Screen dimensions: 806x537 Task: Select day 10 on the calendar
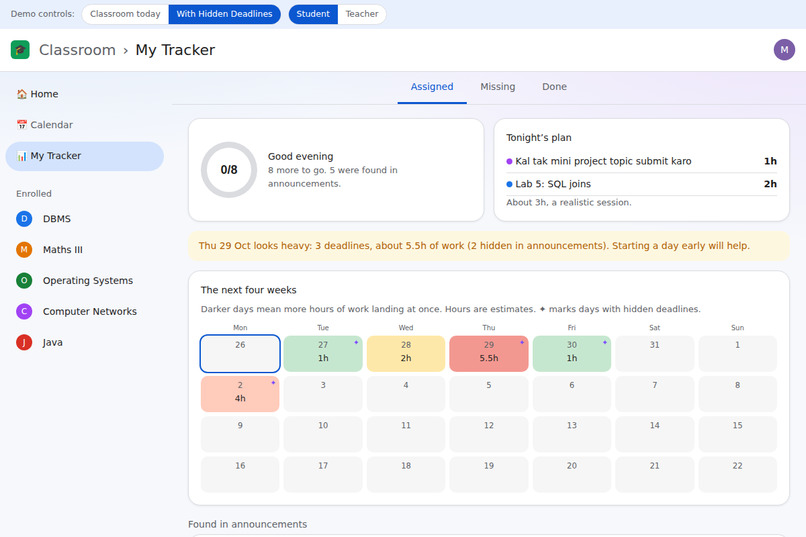[323, 434]
